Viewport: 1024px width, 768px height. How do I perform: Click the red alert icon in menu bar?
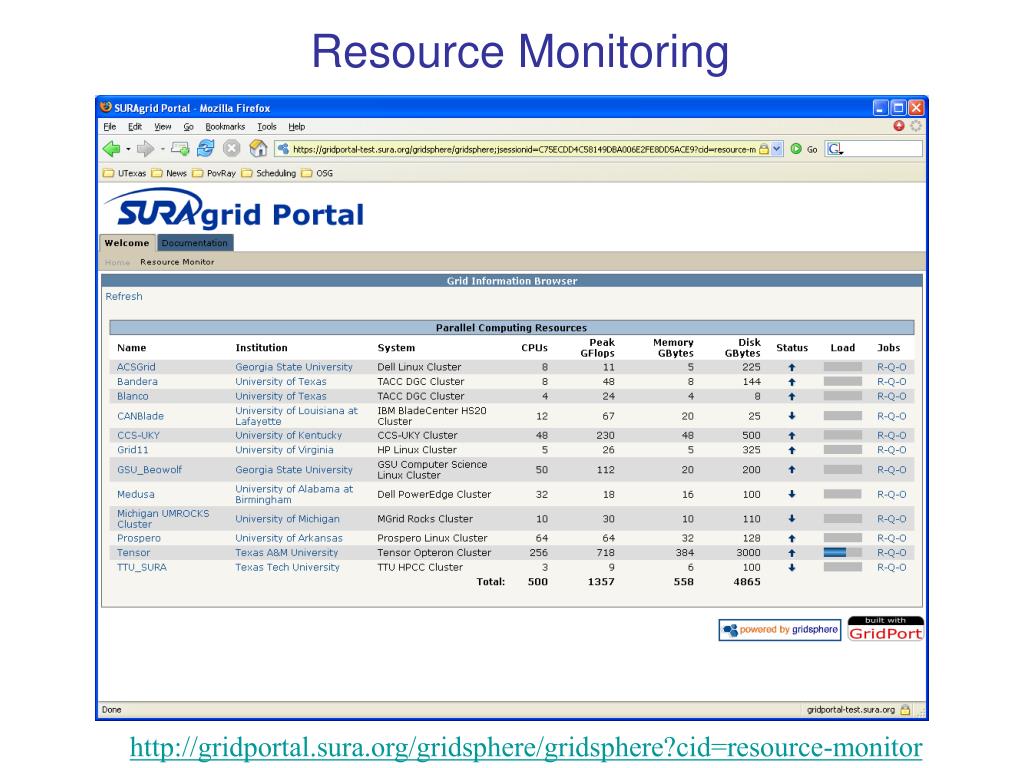point(899,125)
